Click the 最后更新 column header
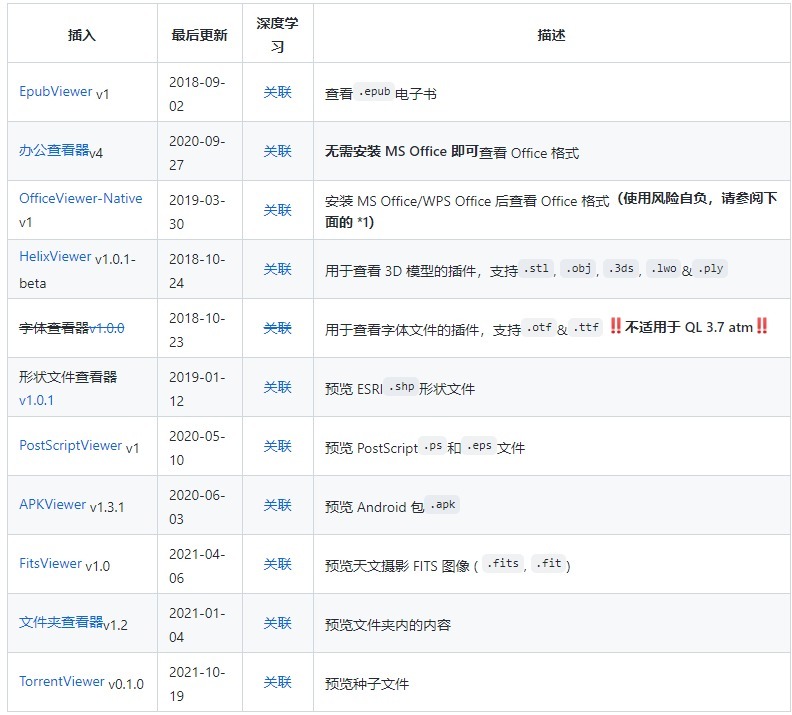Image resolution: width=792 pixels, height=715 pixels. [199, 35]
